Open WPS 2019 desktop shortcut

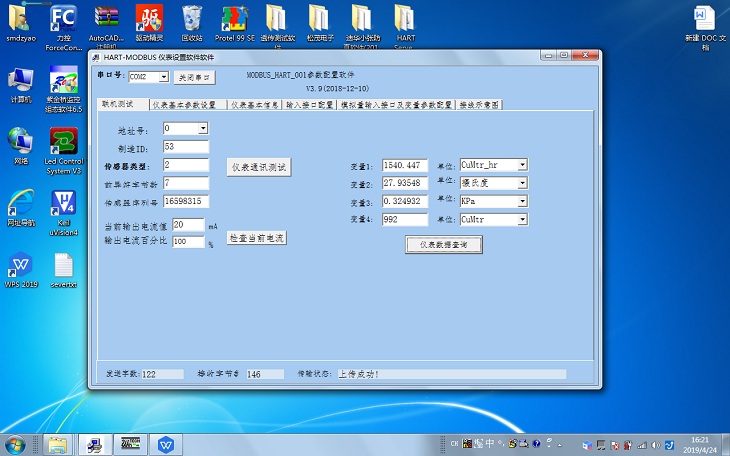click(21, 266)
